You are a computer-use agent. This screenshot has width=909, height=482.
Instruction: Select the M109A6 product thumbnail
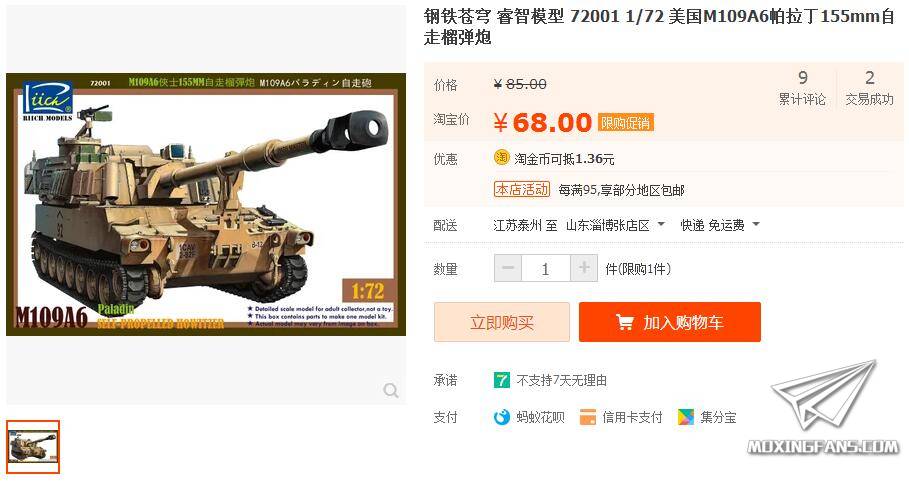[x=33, y=447]
